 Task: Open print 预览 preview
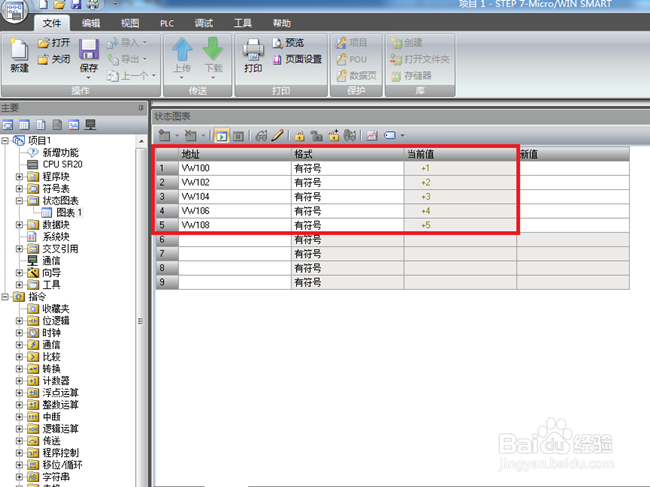pos(289,43)
